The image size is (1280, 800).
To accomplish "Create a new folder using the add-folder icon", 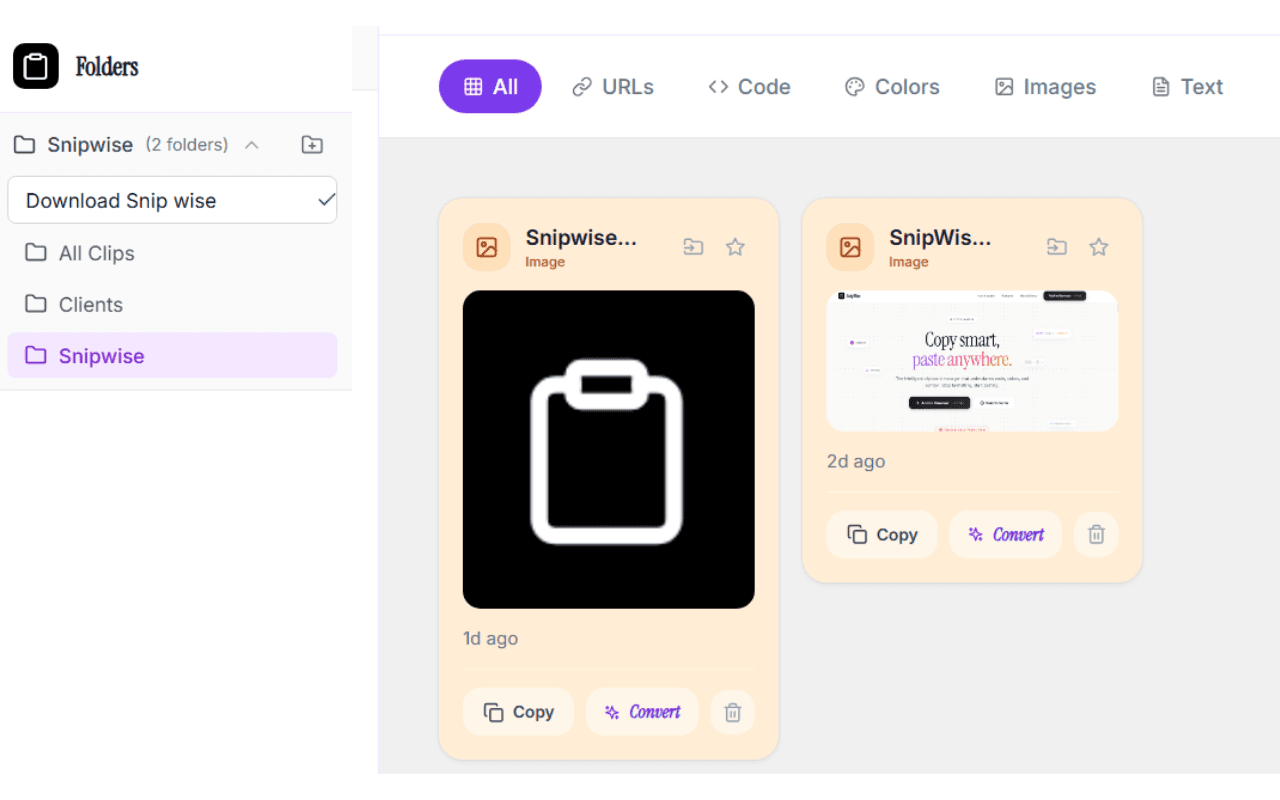I will pos(311,144).
